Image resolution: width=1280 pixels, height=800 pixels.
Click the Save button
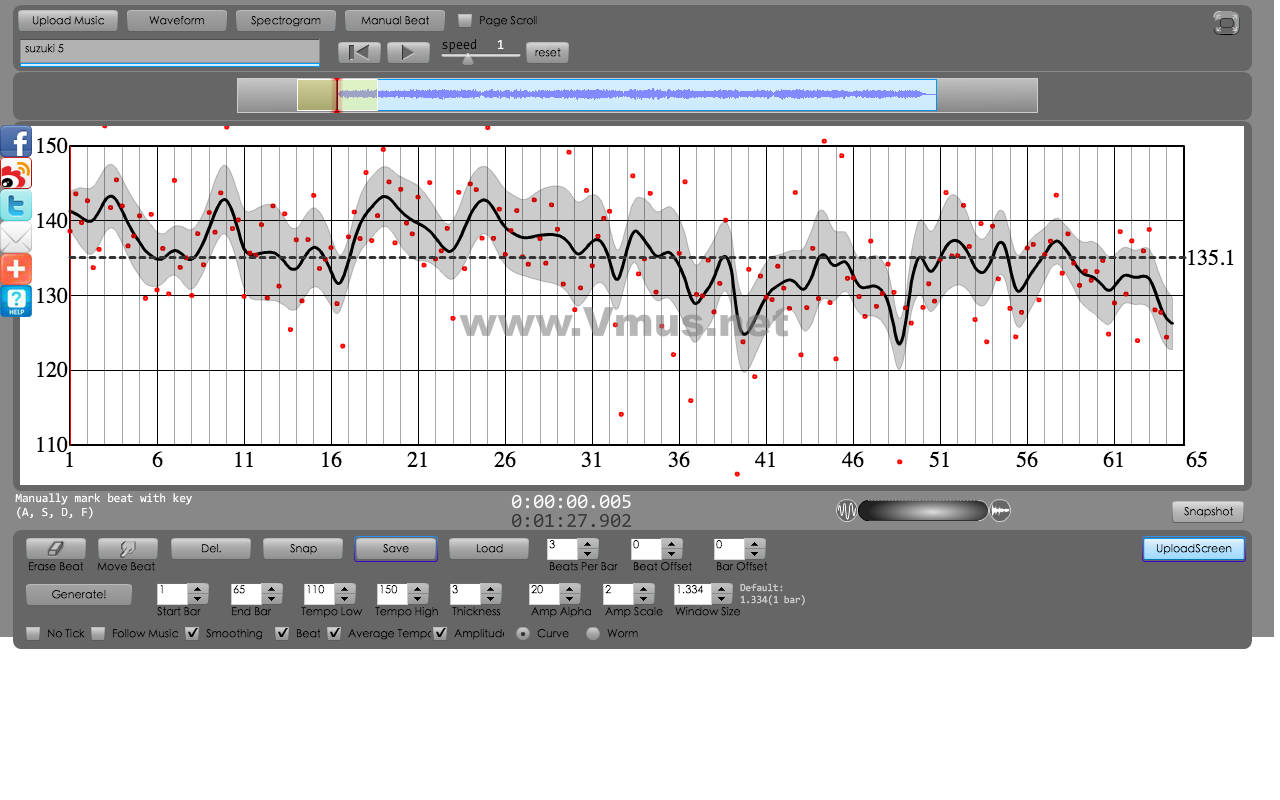tap(396, 548)
